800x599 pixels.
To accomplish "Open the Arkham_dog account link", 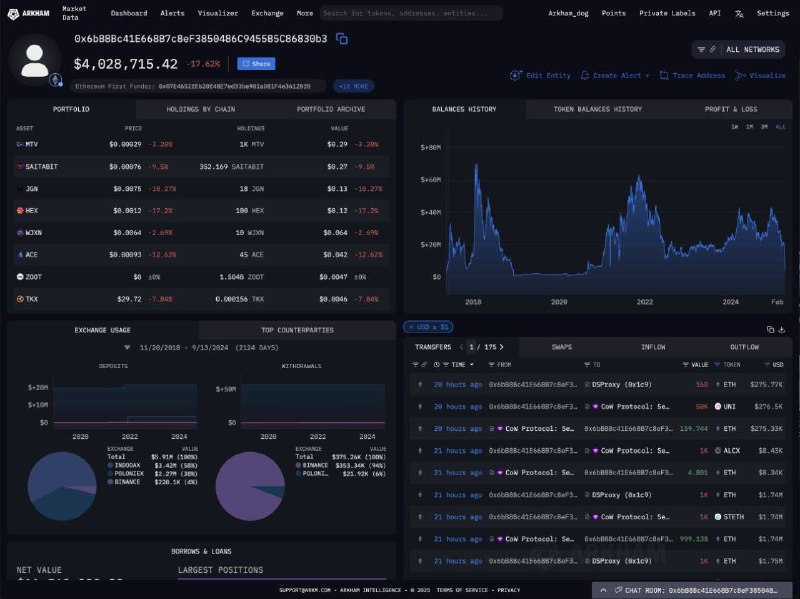I will tap(568, 13).
